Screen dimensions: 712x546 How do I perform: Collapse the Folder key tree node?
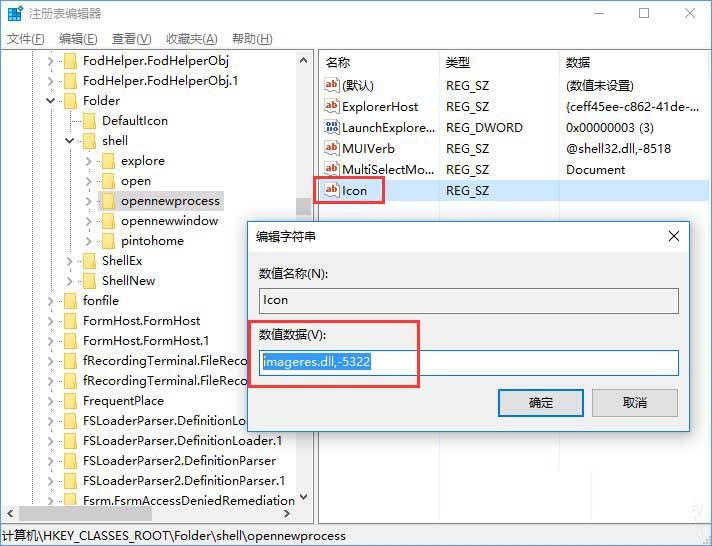tap(50, 101)
